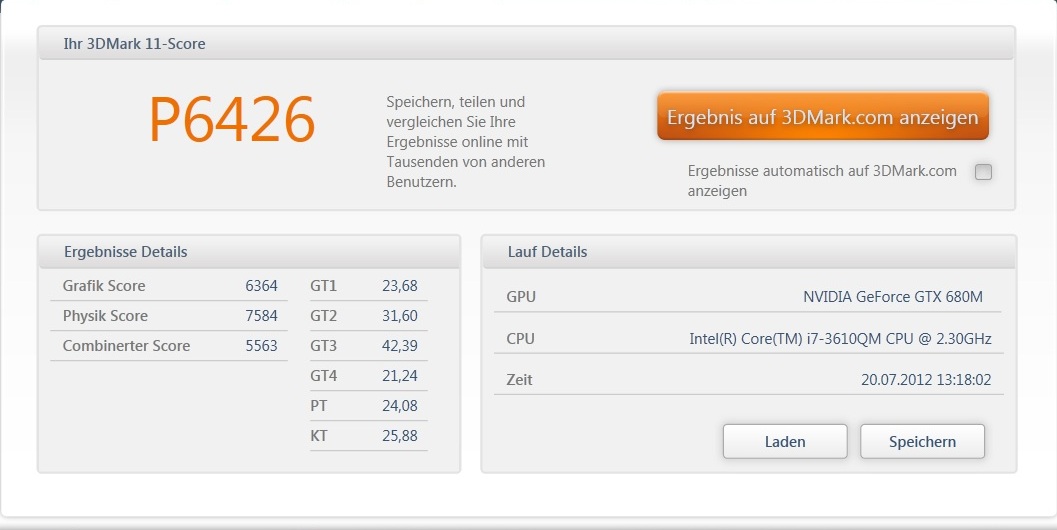Click the 'Ihr 3DMark 11-Score' header
1057x530 pixels.
(x=135, y=44)
